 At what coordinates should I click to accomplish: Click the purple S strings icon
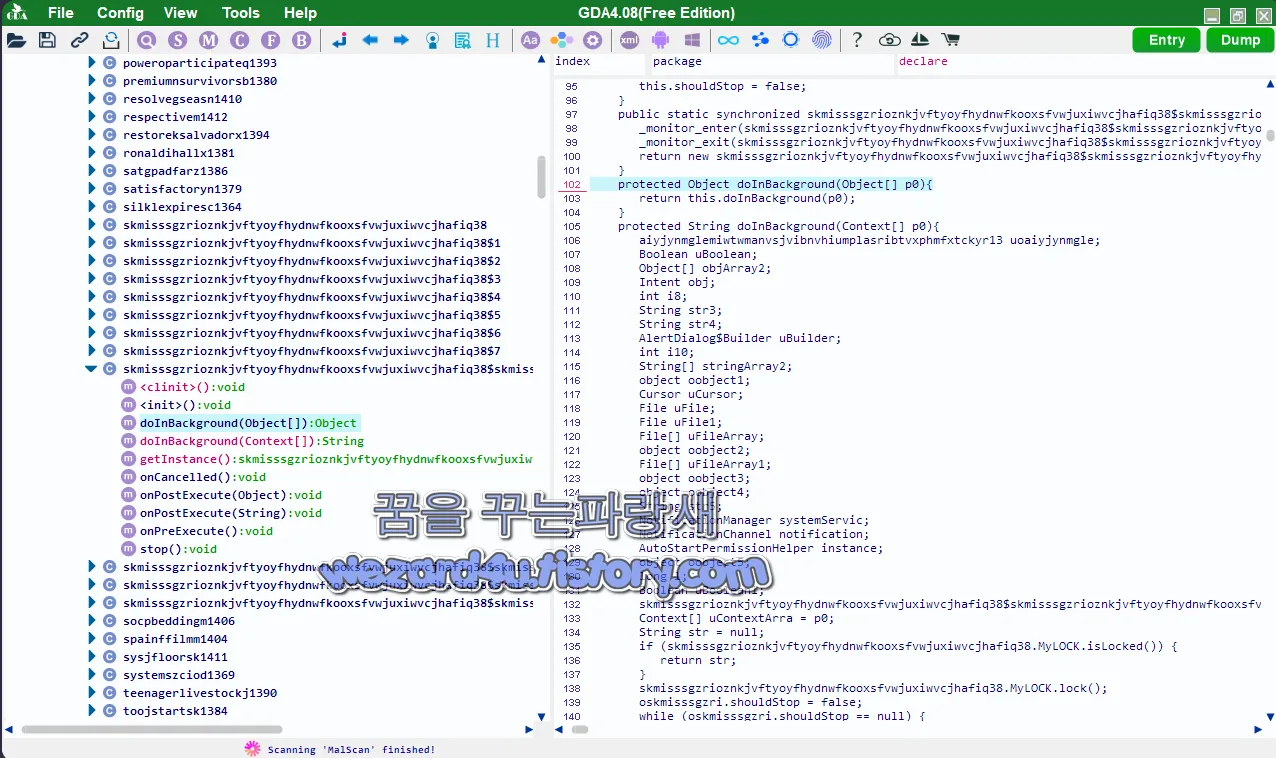click(x=178, y=40)
